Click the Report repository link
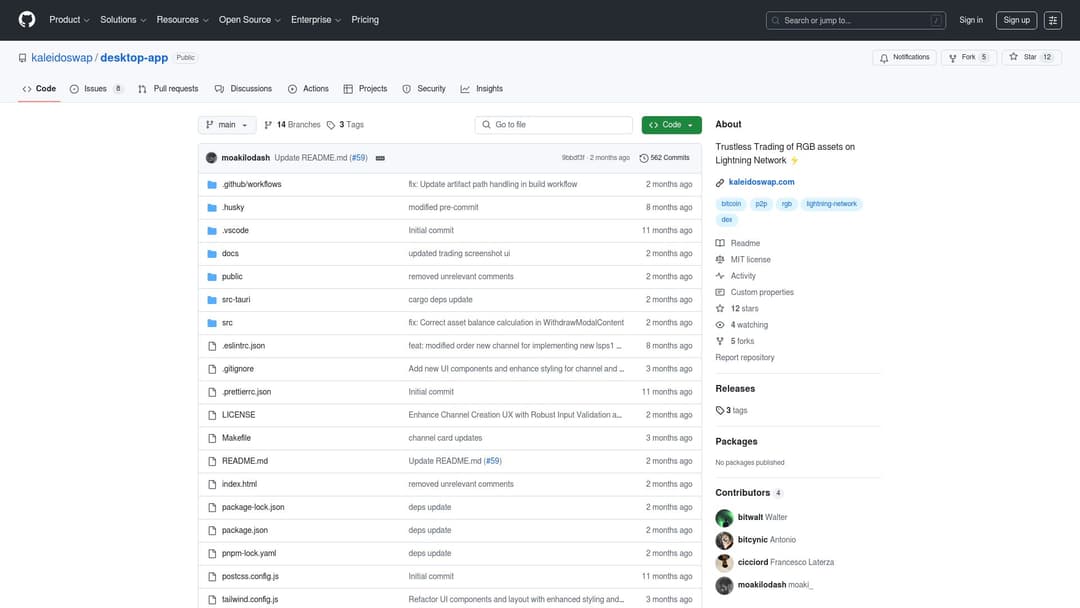The width and height of the screenshot is (1080, 608). tap(745, 357)
